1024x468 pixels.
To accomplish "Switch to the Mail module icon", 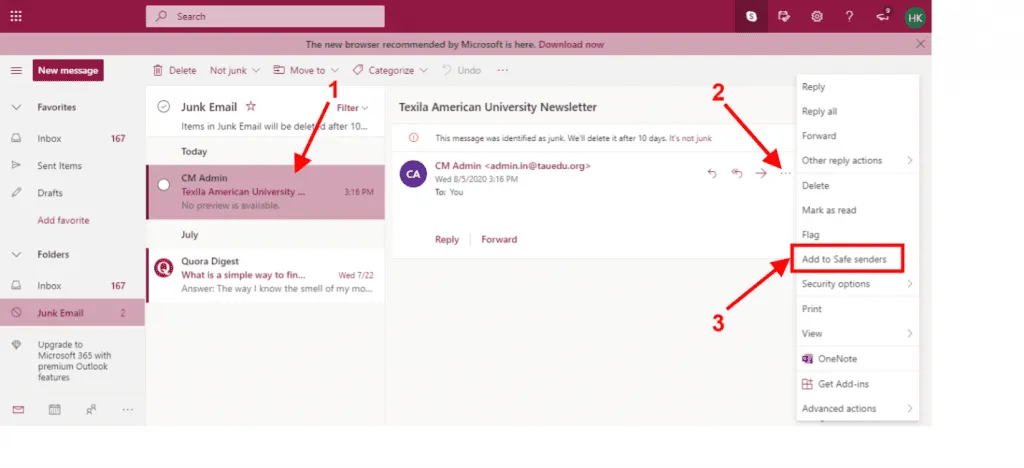I will point(18,409).
